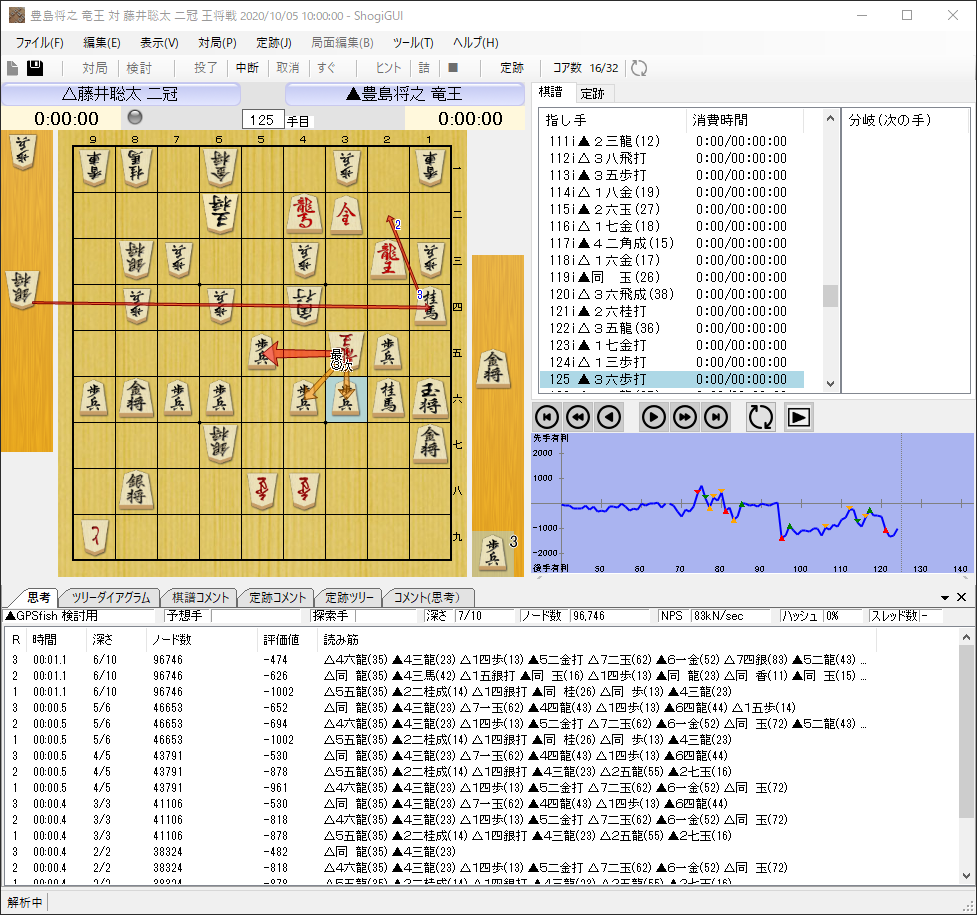Click the move number field 125

click(x=262, y=120)
